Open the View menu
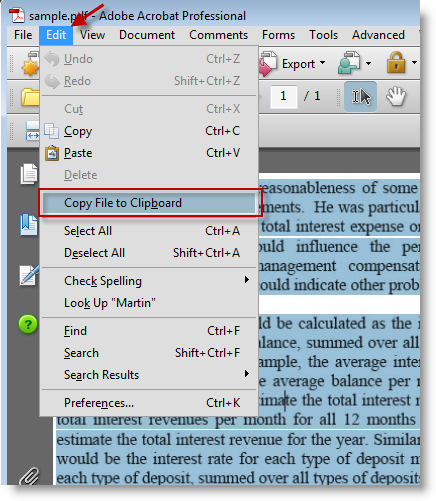 click(92, 35)
